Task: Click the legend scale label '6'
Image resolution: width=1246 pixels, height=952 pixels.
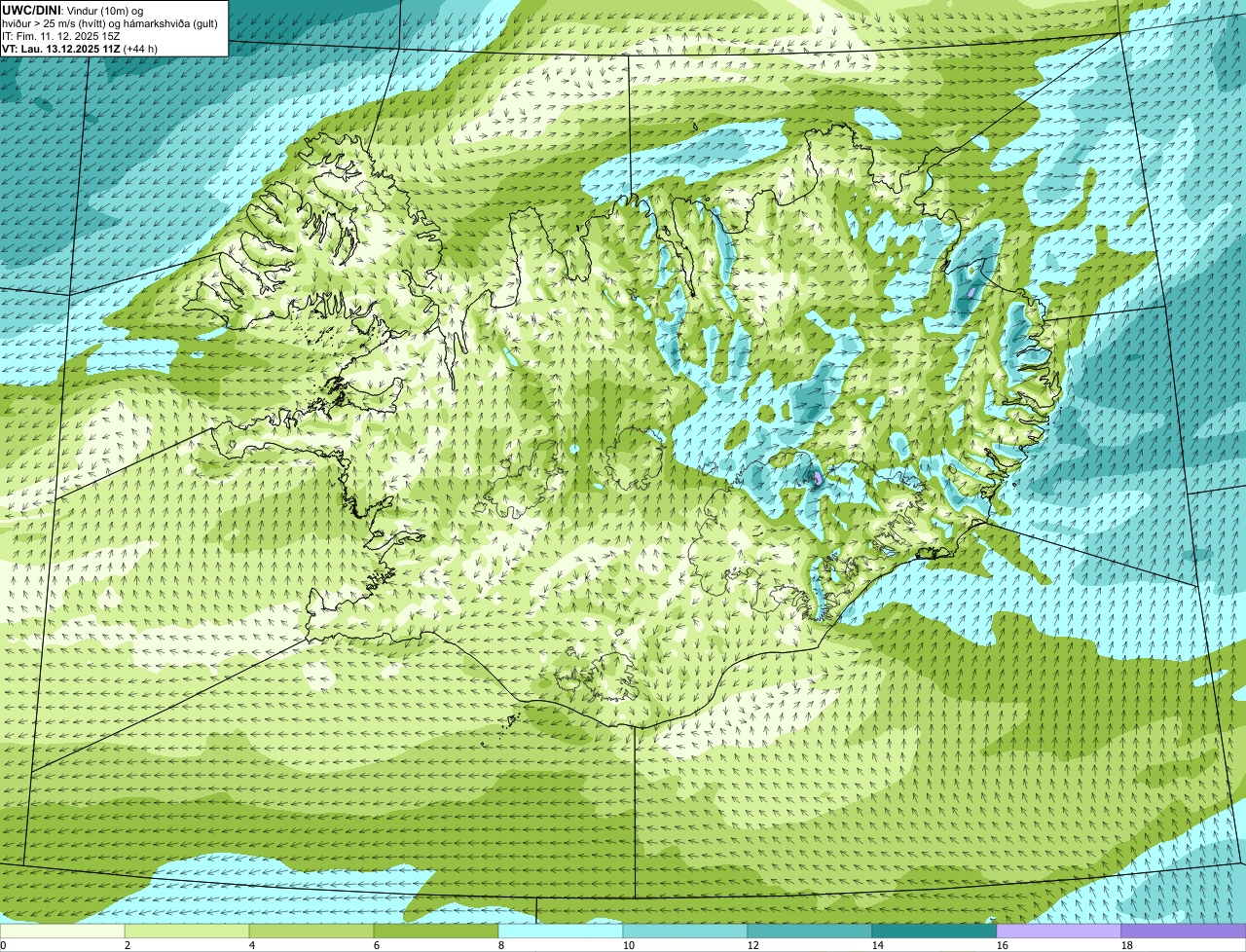Action: [x=377, y=945]
